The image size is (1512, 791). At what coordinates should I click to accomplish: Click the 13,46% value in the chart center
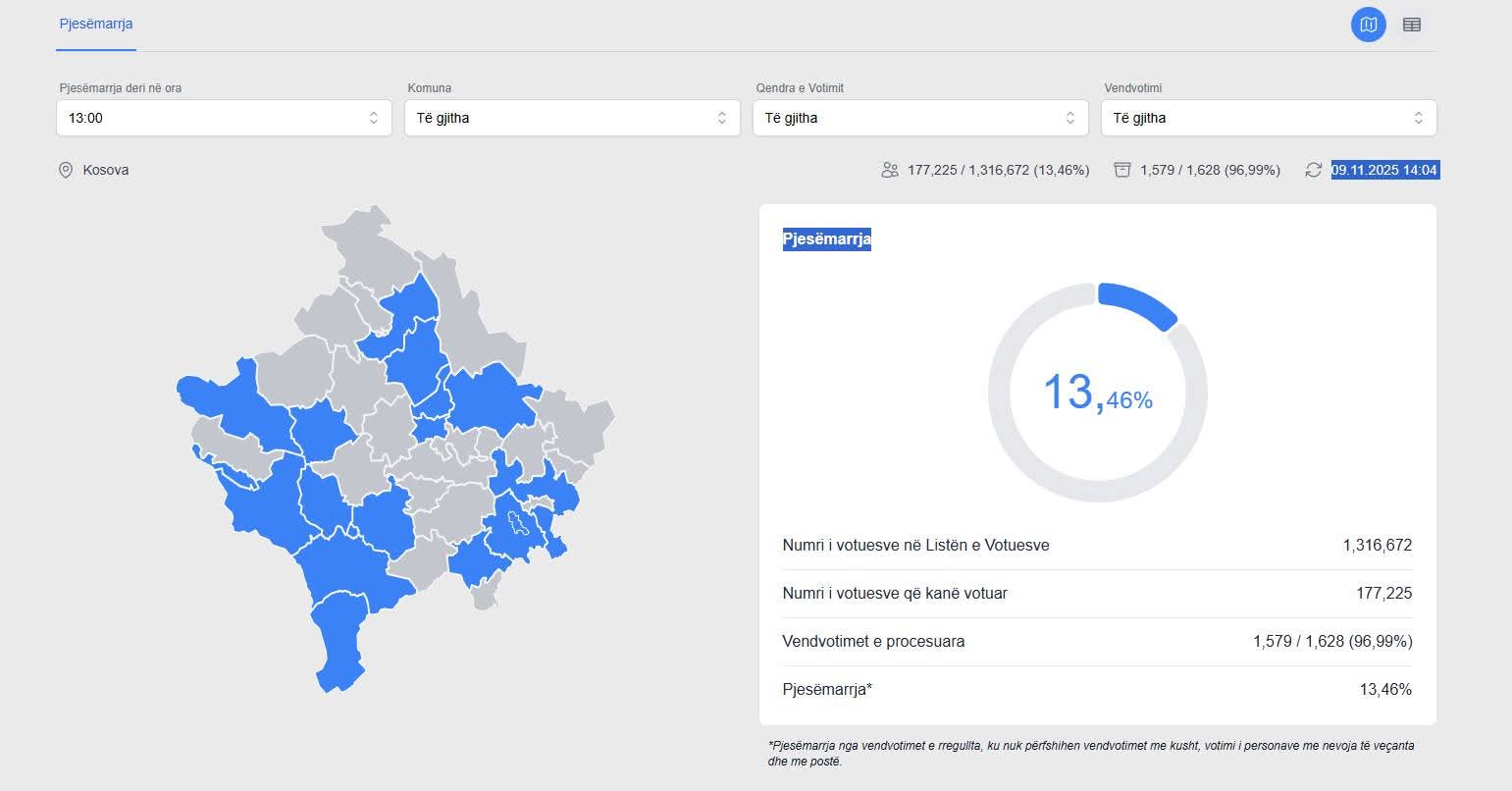1097,393
